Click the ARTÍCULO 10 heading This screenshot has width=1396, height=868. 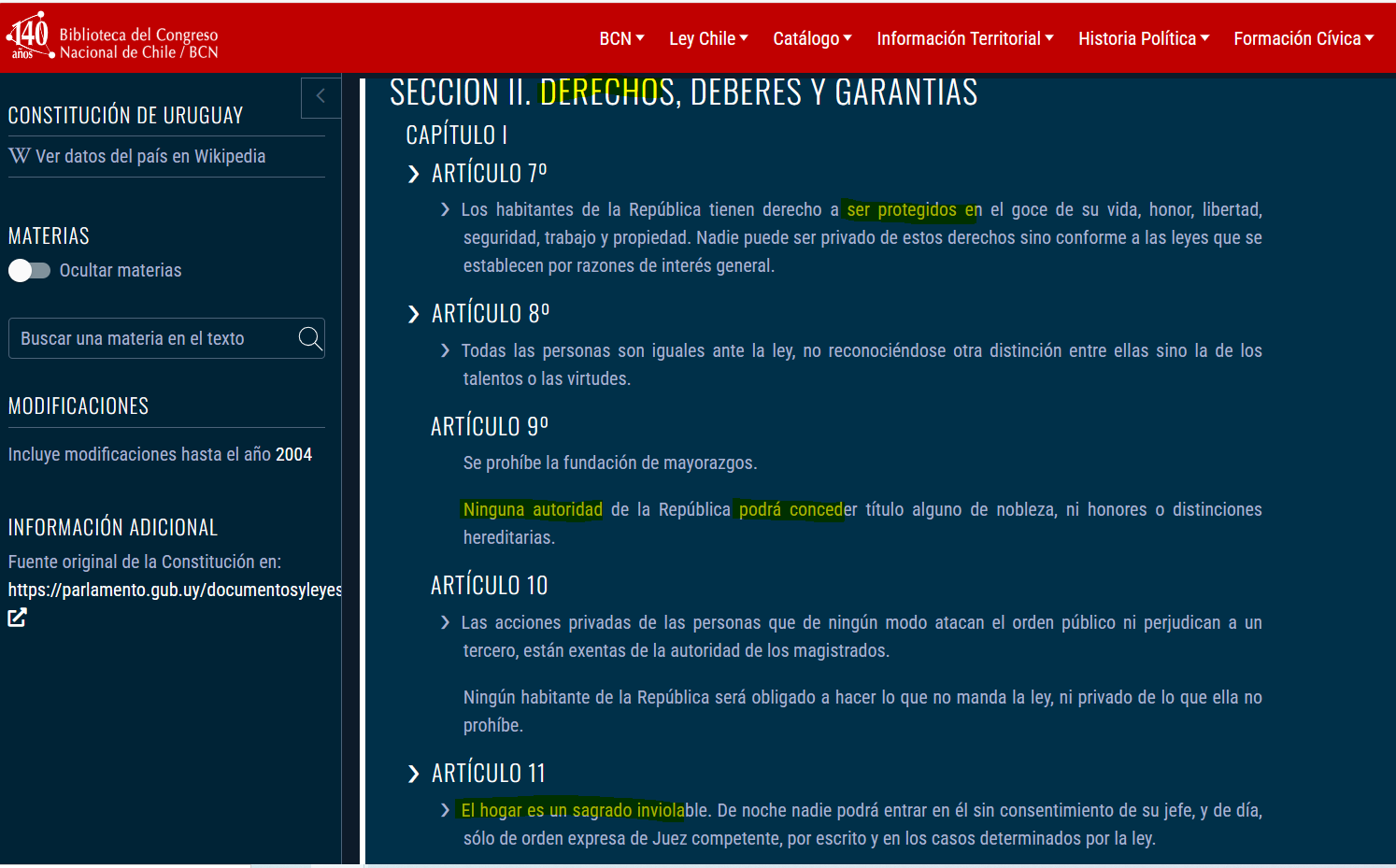(490, 585)
